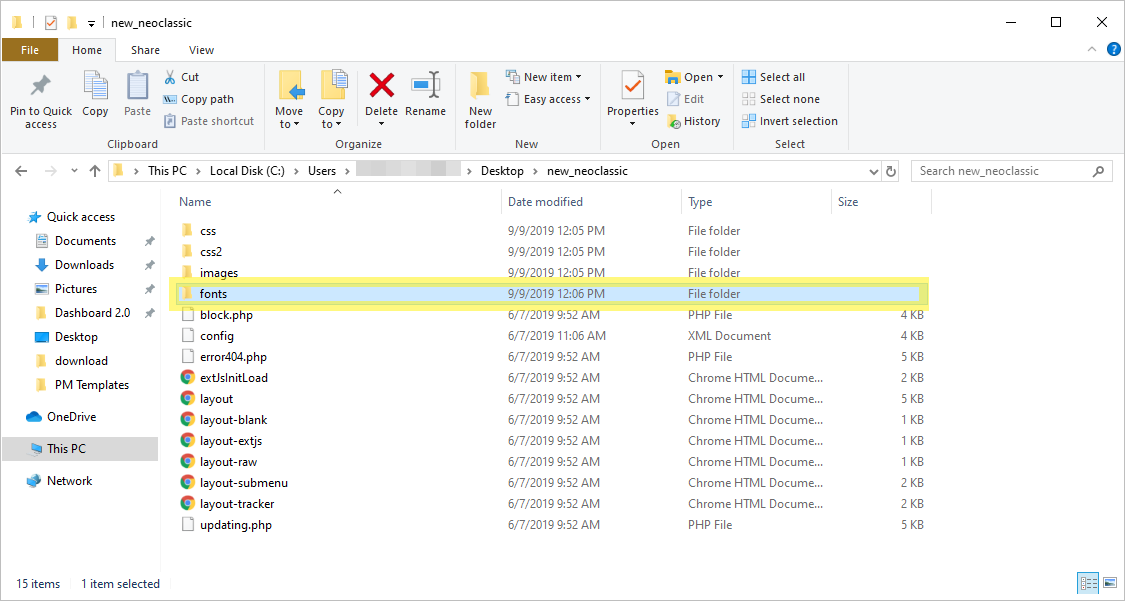Click the Pin to Quick access icon
Image resolution: width=1125 pixels, height=601 pixels.
41,87
